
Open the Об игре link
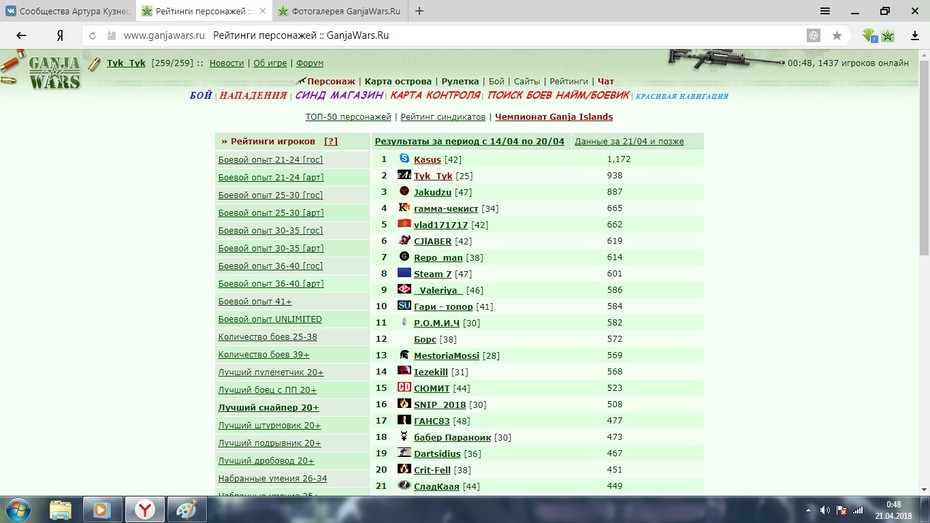pyautogui.click(x=270, y=63)
